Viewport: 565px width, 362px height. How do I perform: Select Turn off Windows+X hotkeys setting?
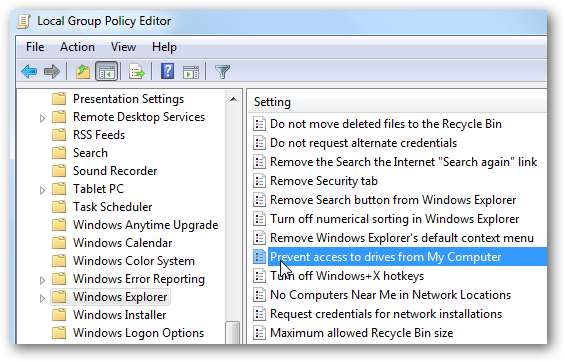coord(347,276)
